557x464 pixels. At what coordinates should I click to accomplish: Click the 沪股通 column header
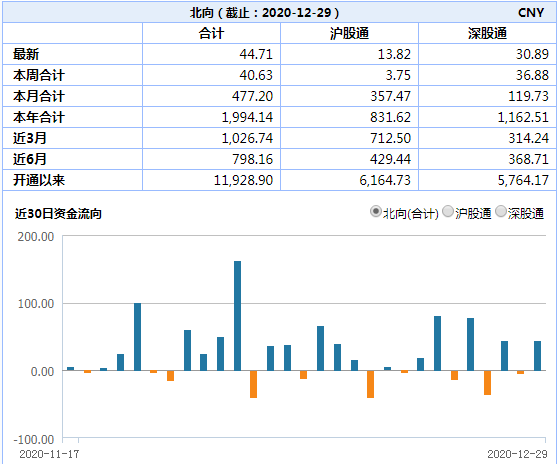point(349,33)
